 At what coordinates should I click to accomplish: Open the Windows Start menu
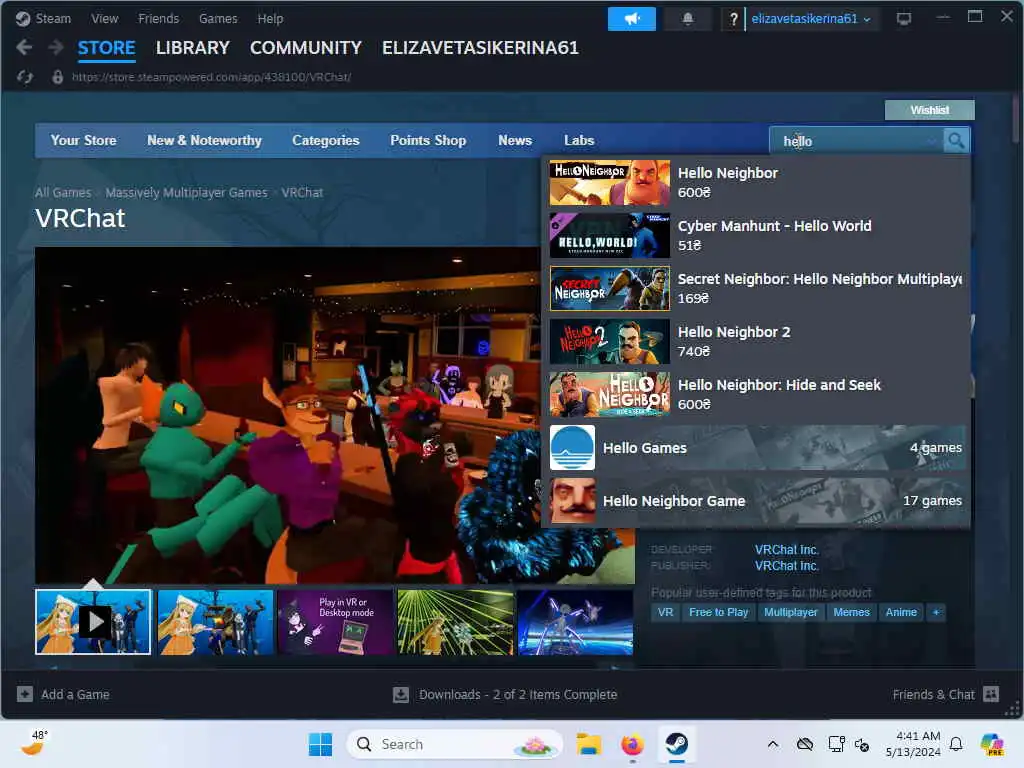pos(320,744)
